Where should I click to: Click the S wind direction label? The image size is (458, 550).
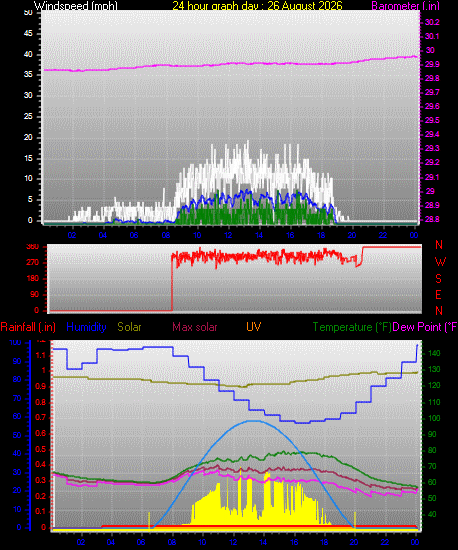tap(438, 279)
